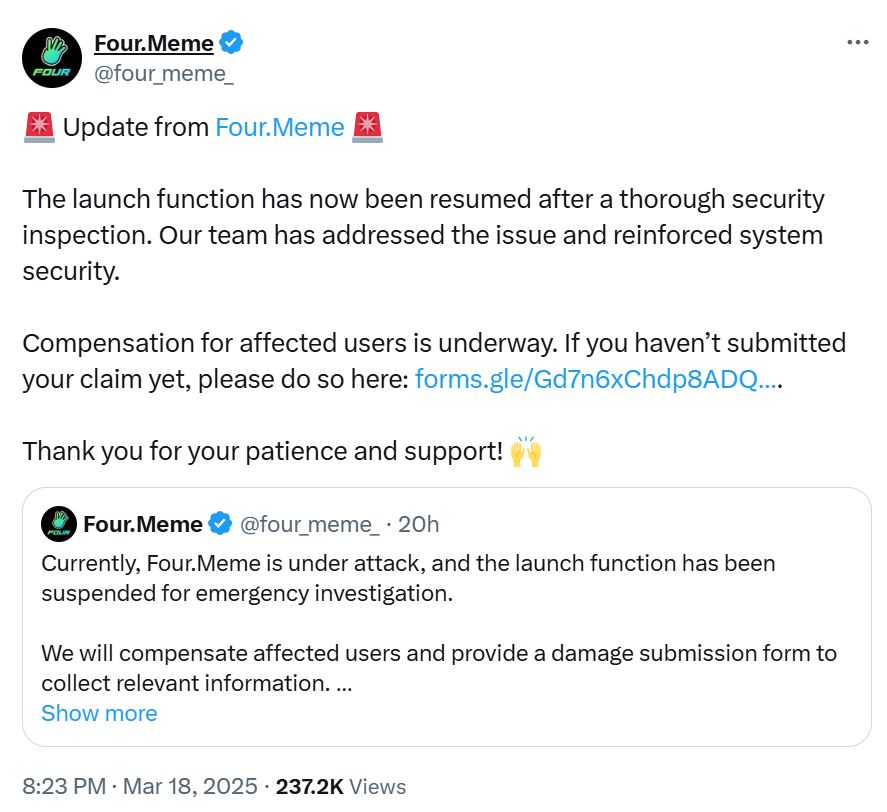The width and height of the screenshot is (887, 812).
Task: Click the verified badge in the quoted tweet
Action: click(221, 524)
